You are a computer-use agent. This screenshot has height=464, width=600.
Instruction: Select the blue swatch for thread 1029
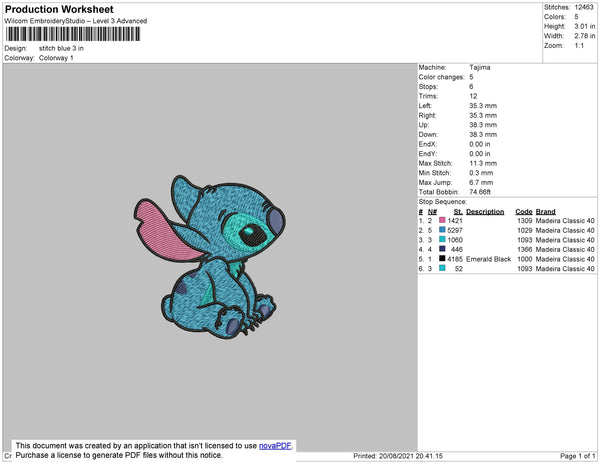442,230
